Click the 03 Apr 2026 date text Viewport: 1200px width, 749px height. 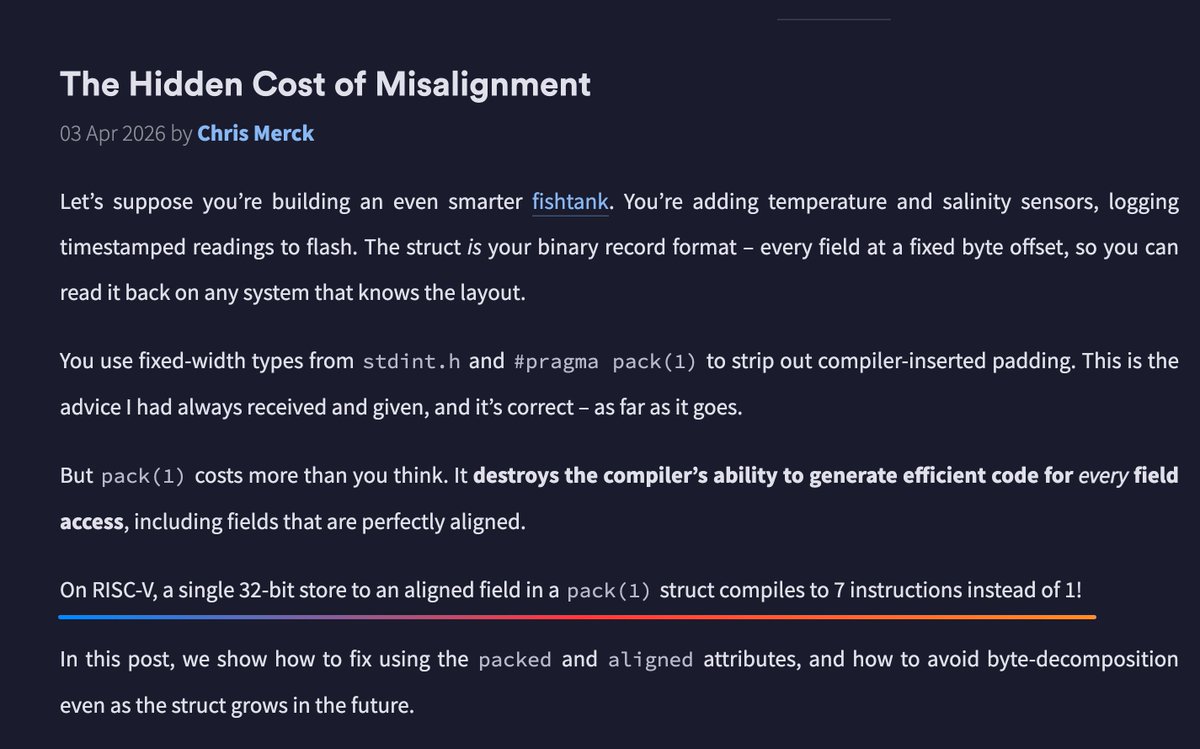(113, 133)
